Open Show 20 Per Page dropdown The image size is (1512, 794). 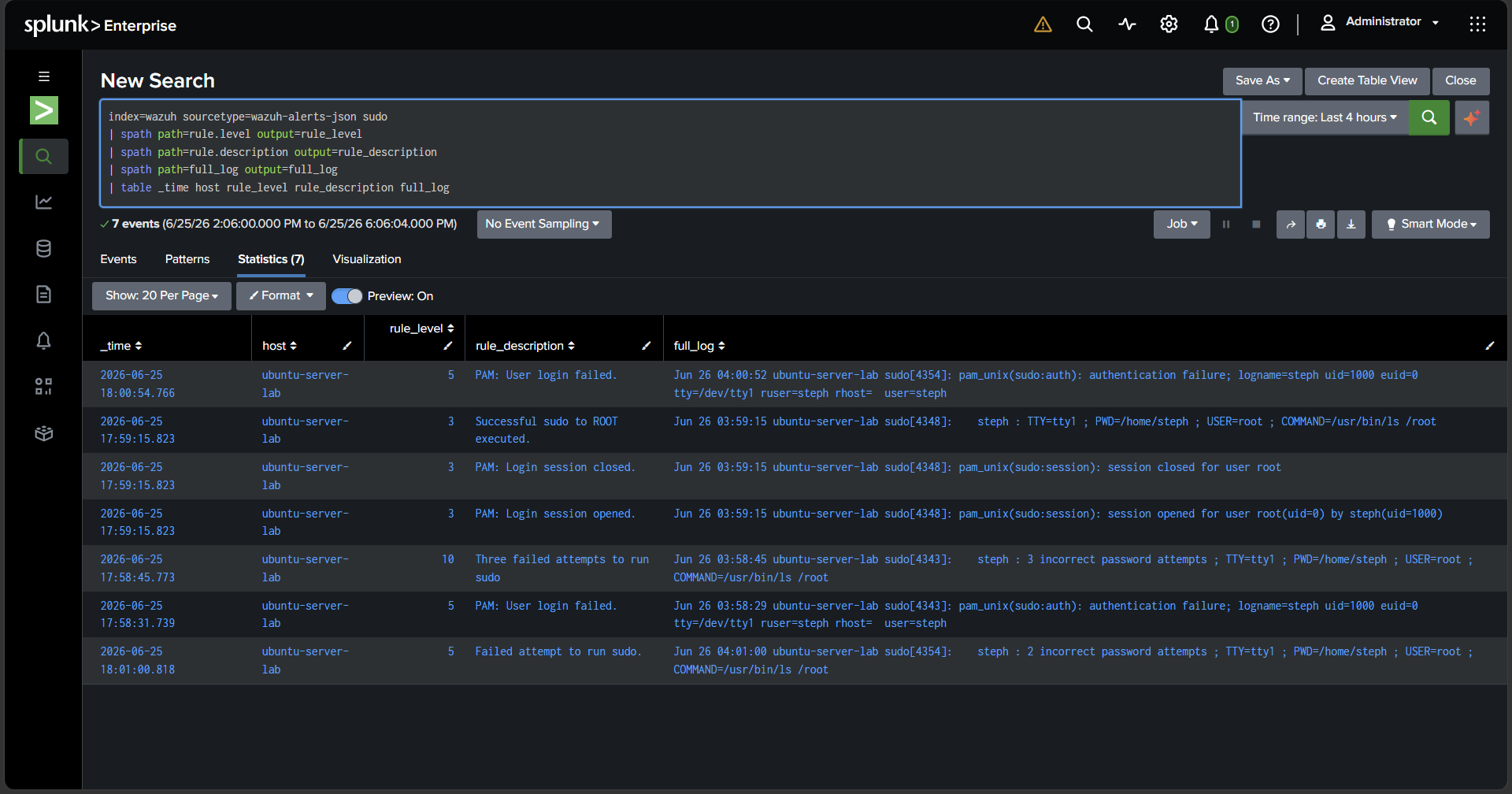161,296
